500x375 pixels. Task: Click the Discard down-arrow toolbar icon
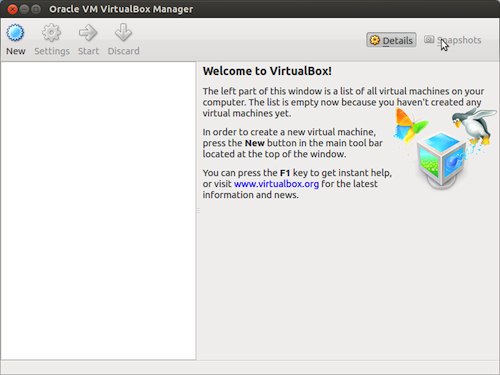click(123, 33)
